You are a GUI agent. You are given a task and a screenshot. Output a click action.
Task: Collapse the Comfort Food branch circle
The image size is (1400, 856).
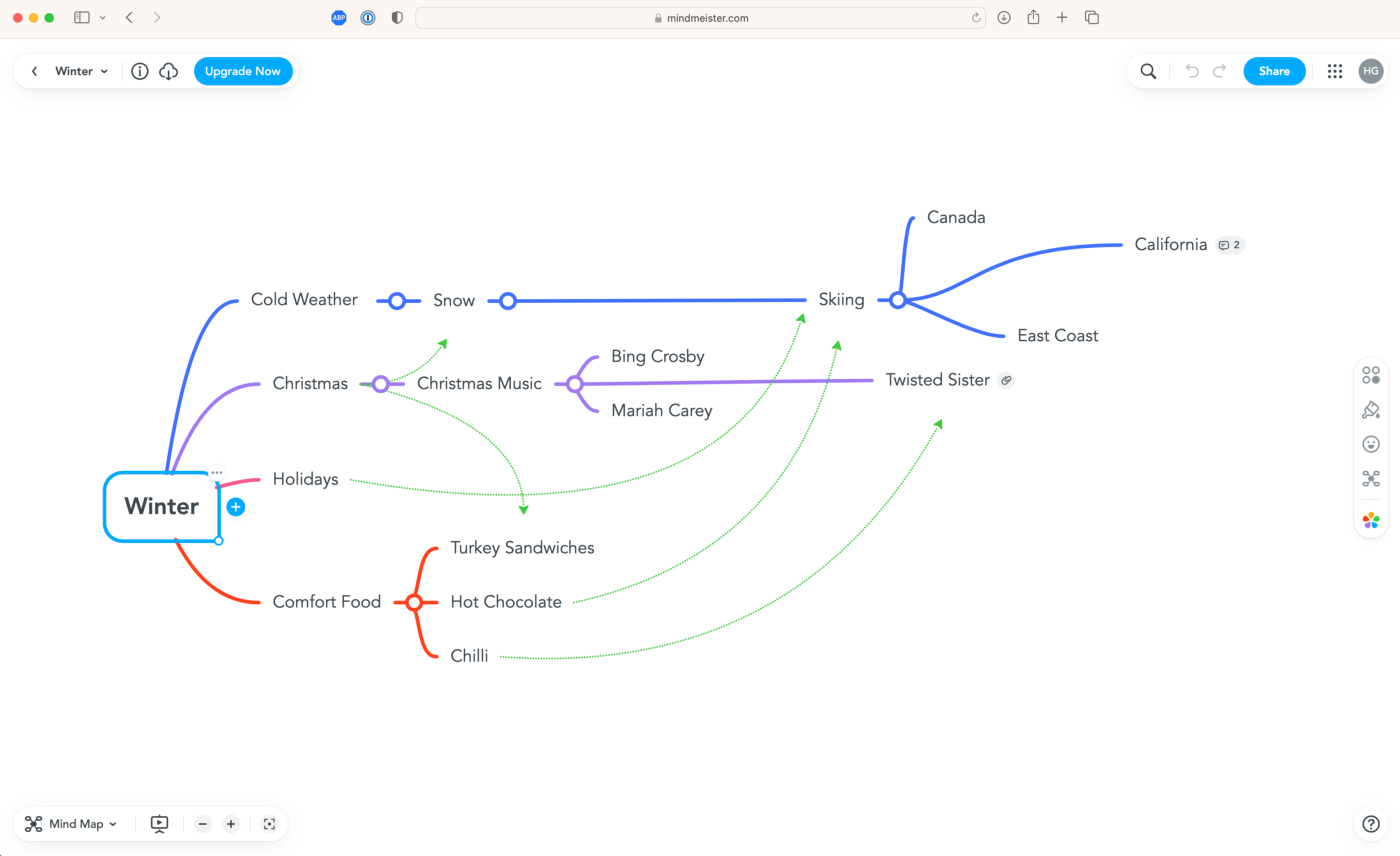click(414, 602)
